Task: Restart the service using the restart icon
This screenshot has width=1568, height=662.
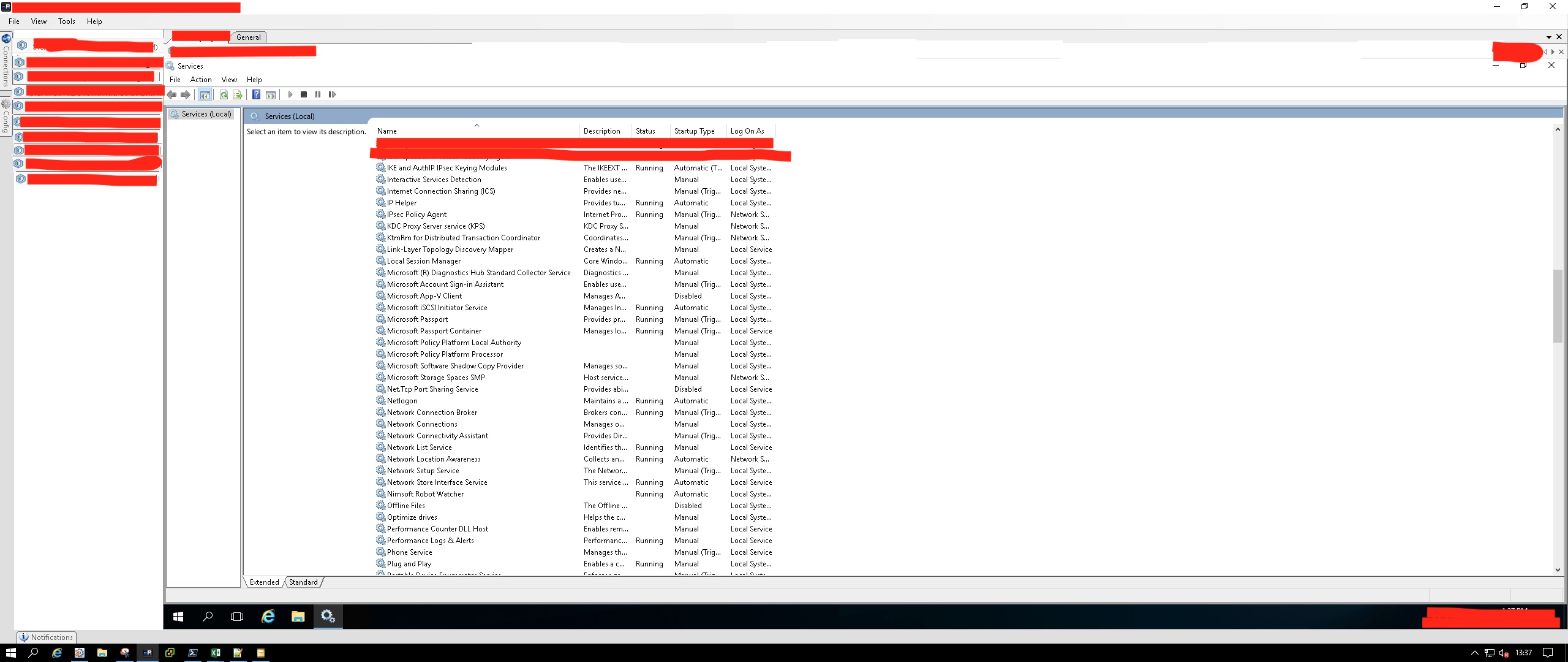Action: [x=332, y=94]
